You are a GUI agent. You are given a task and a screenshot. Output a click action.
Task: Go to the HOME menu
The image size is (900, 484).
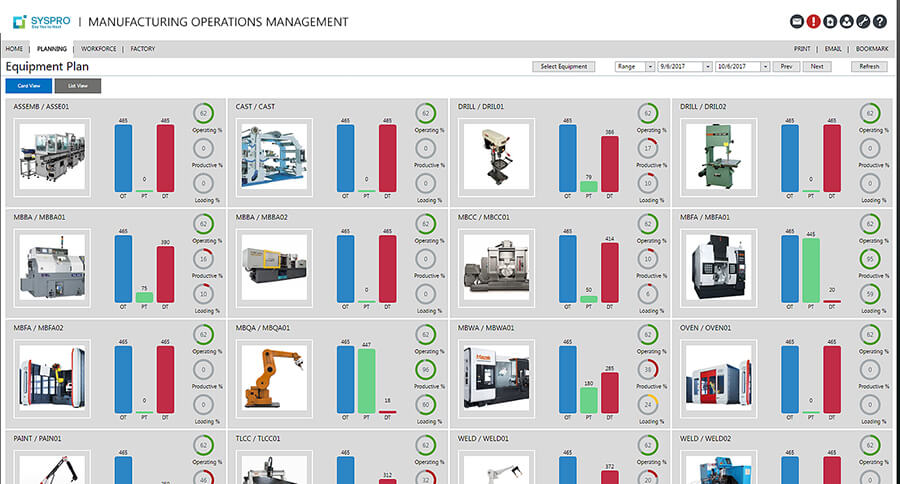(14, 49)
